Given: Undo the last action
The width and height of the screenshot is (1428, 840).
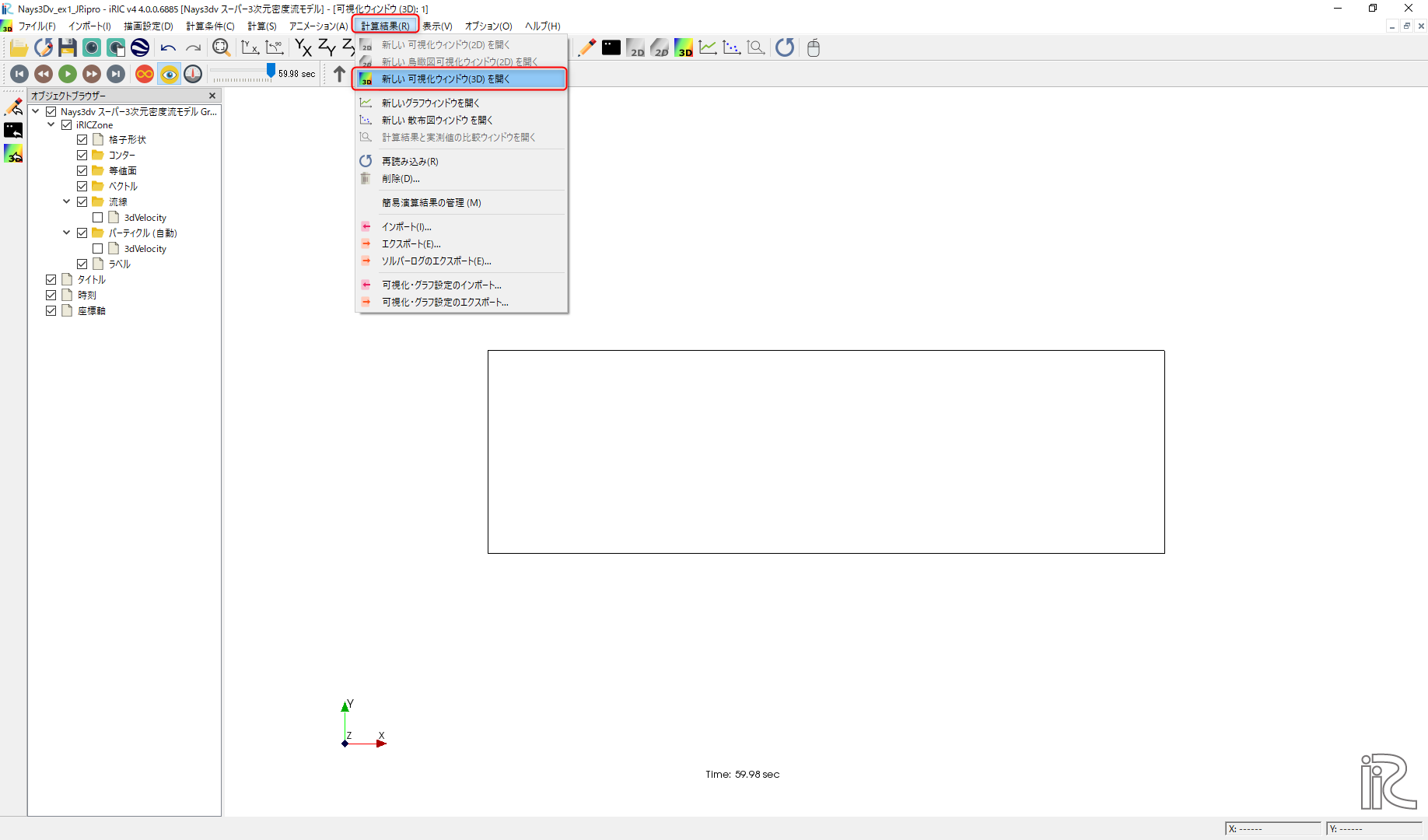Looking at the screenshot, I should pyautogui.click(x=168, y=48).
